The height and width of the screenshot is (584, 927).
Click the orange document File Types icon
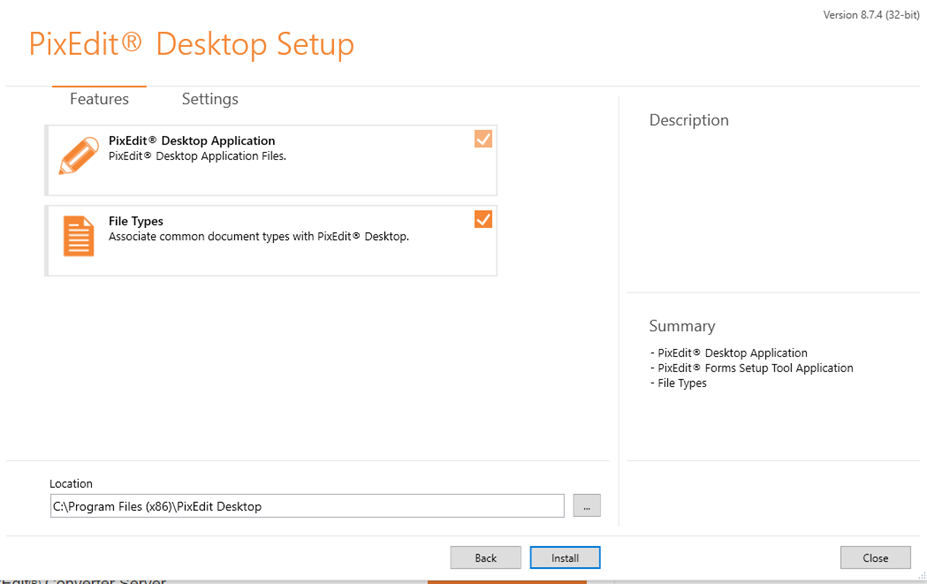79,236
